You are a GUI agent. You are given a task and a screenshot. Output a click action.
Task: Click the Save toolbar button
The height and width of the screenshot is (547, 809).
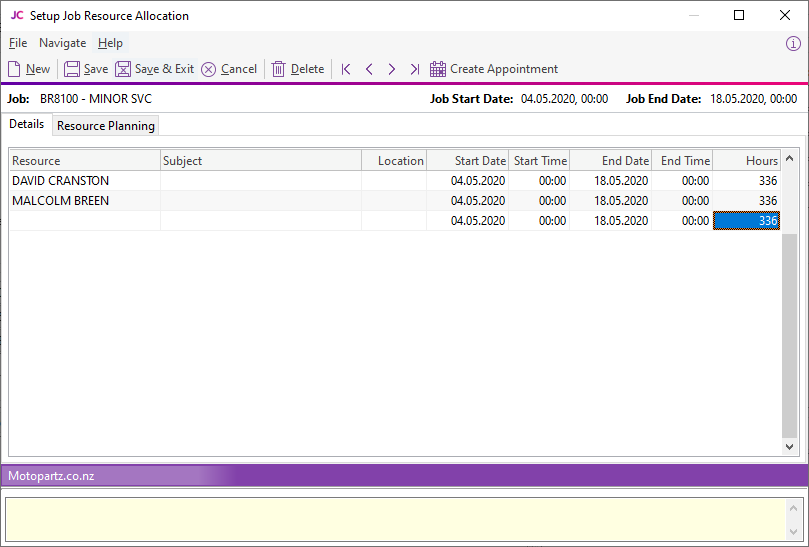click(86, 69)
